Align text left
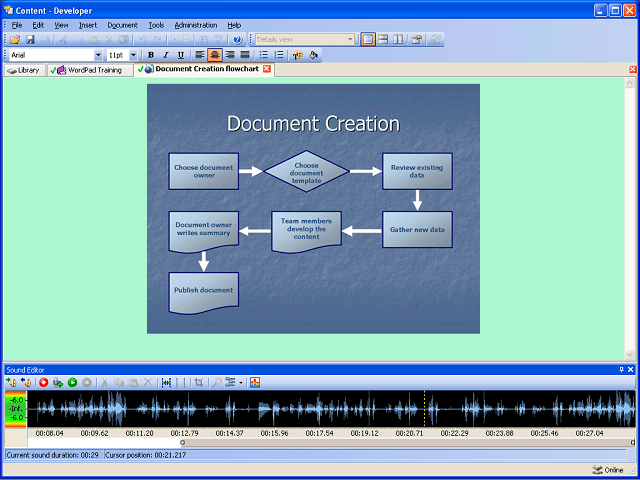Viewport: 640px width, 480px height. [199, 55]
